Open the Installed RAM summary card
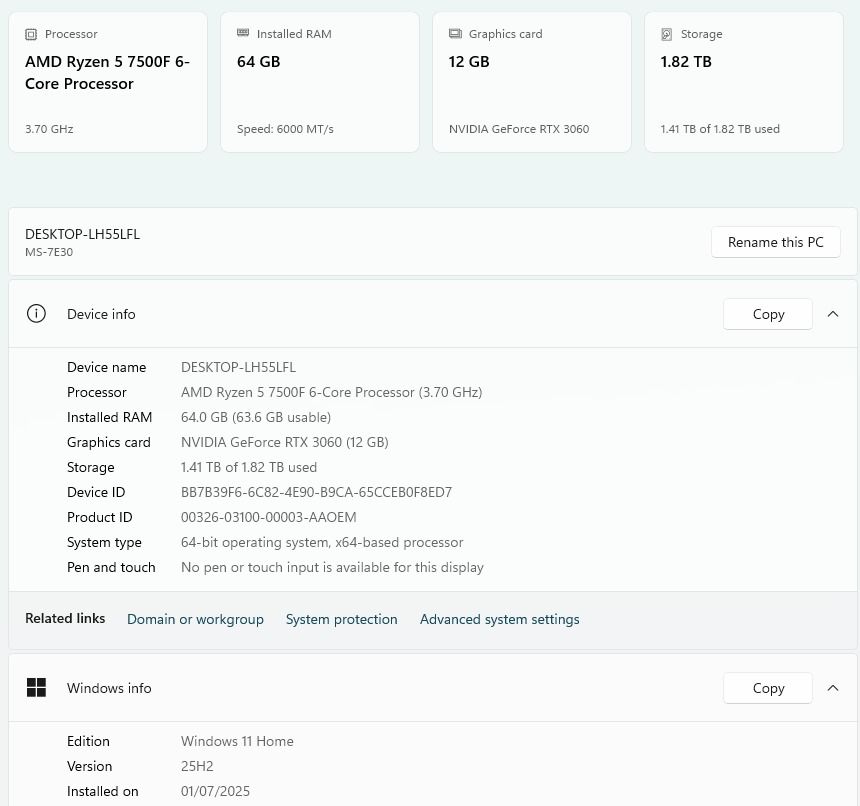Screen dimensions: 860x806 (x=320, y=82)
